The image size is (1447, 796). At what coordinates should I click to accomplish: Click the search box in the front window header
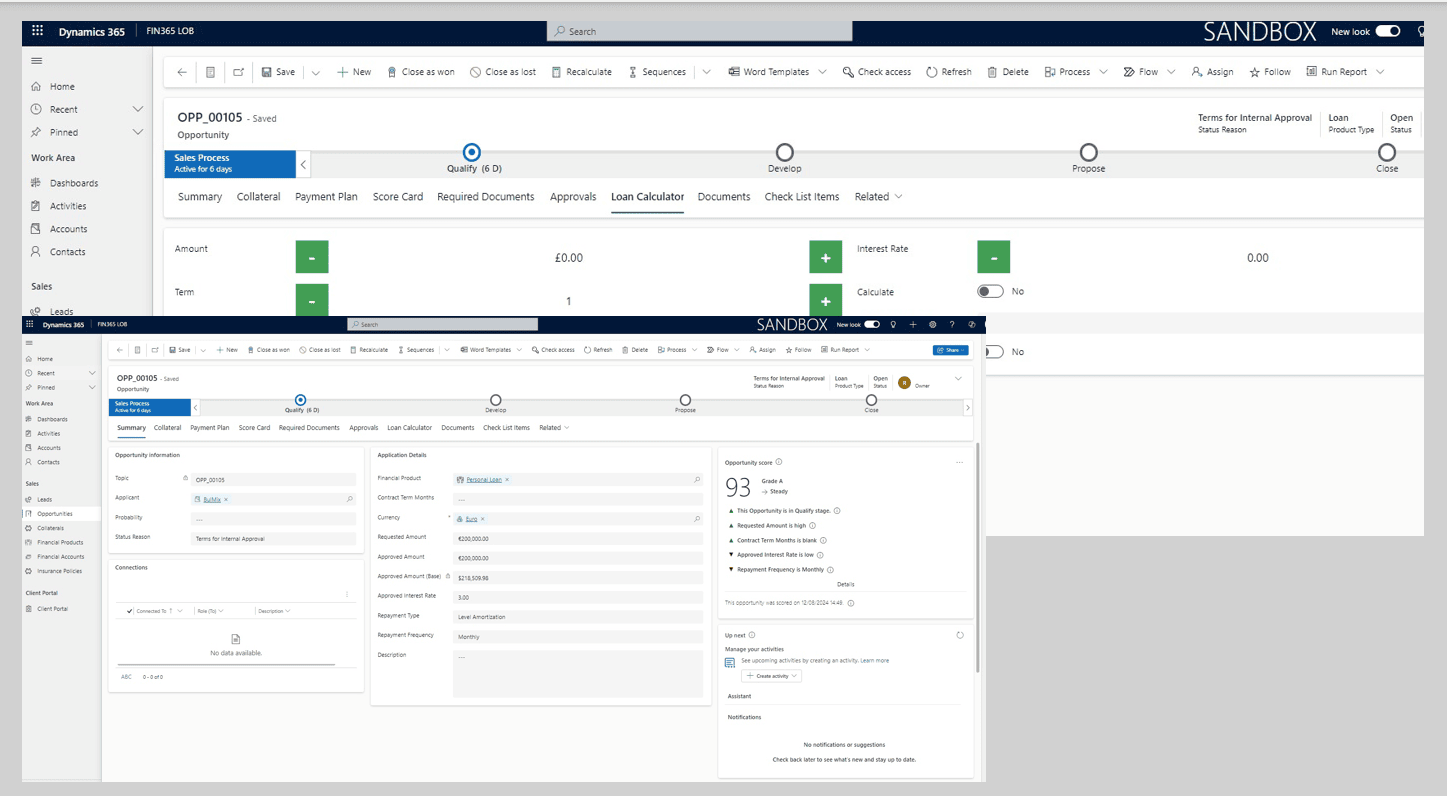(443, 325)
